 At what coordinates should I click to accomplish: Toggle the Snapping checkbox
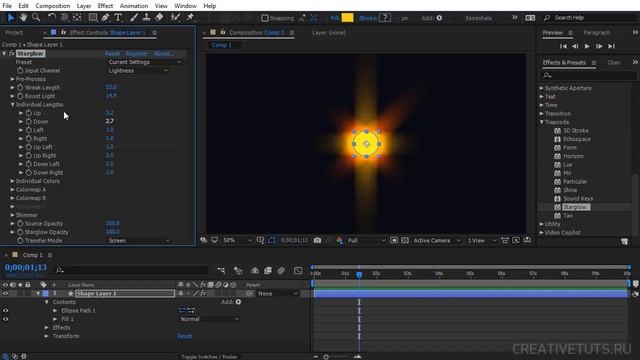click(x=265, y=18)
